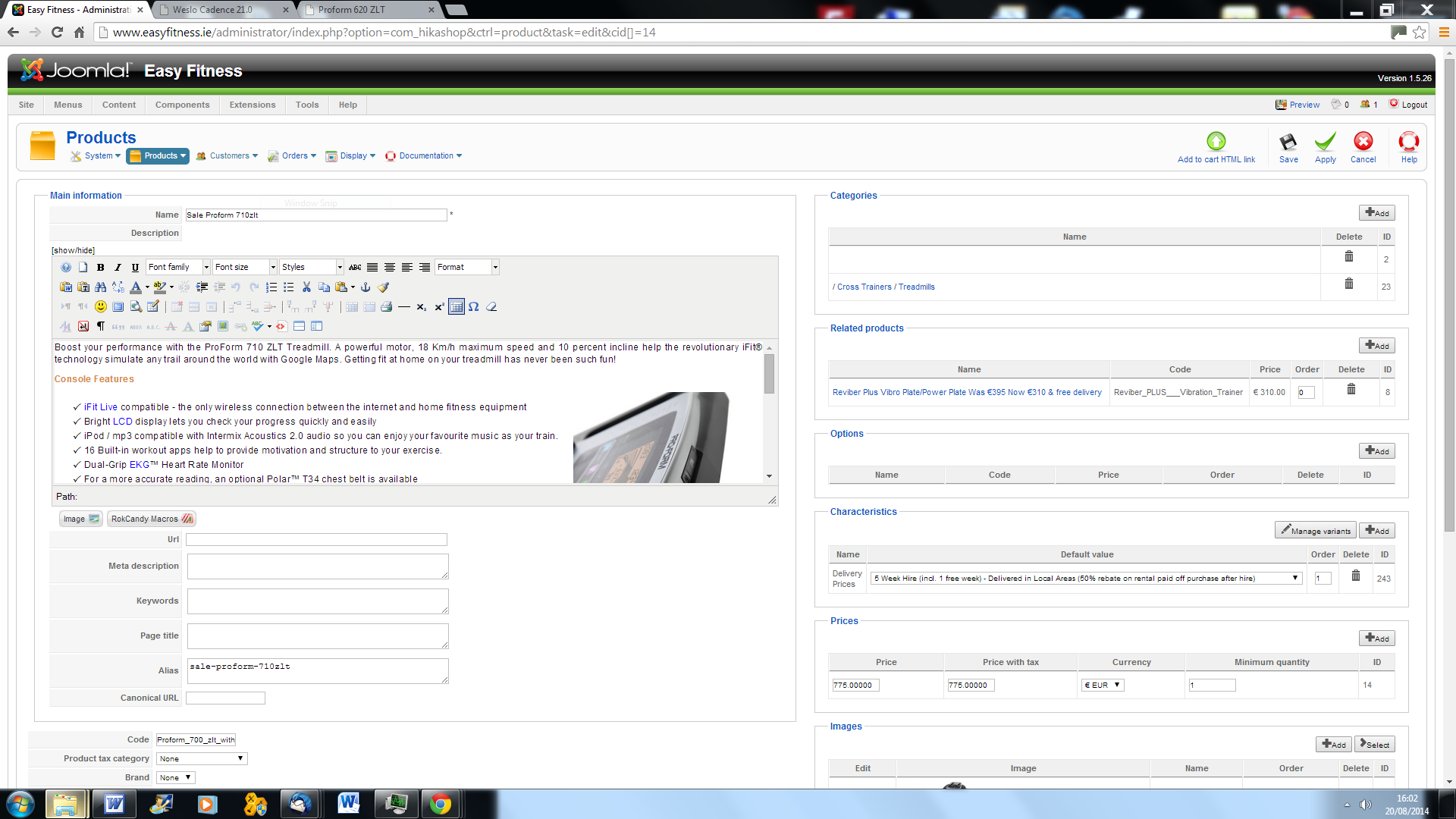
Task: Delete the Delivery Prices characteristic
Action: click(1355, 576)
